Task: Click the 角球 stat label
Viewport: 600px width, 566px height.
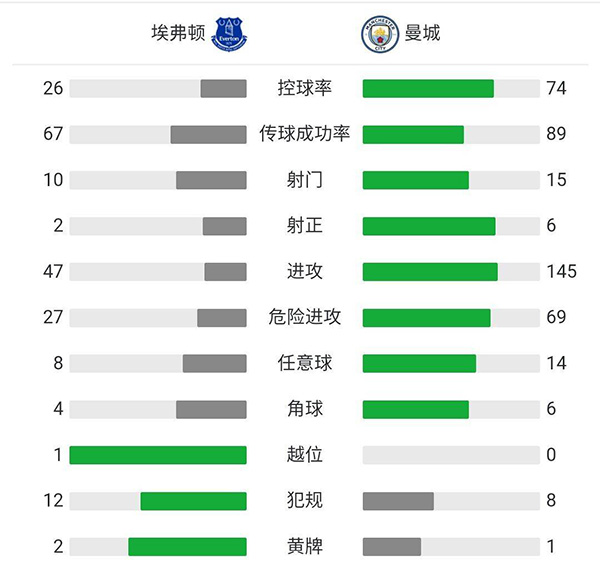Action: [x=304, y=409]
